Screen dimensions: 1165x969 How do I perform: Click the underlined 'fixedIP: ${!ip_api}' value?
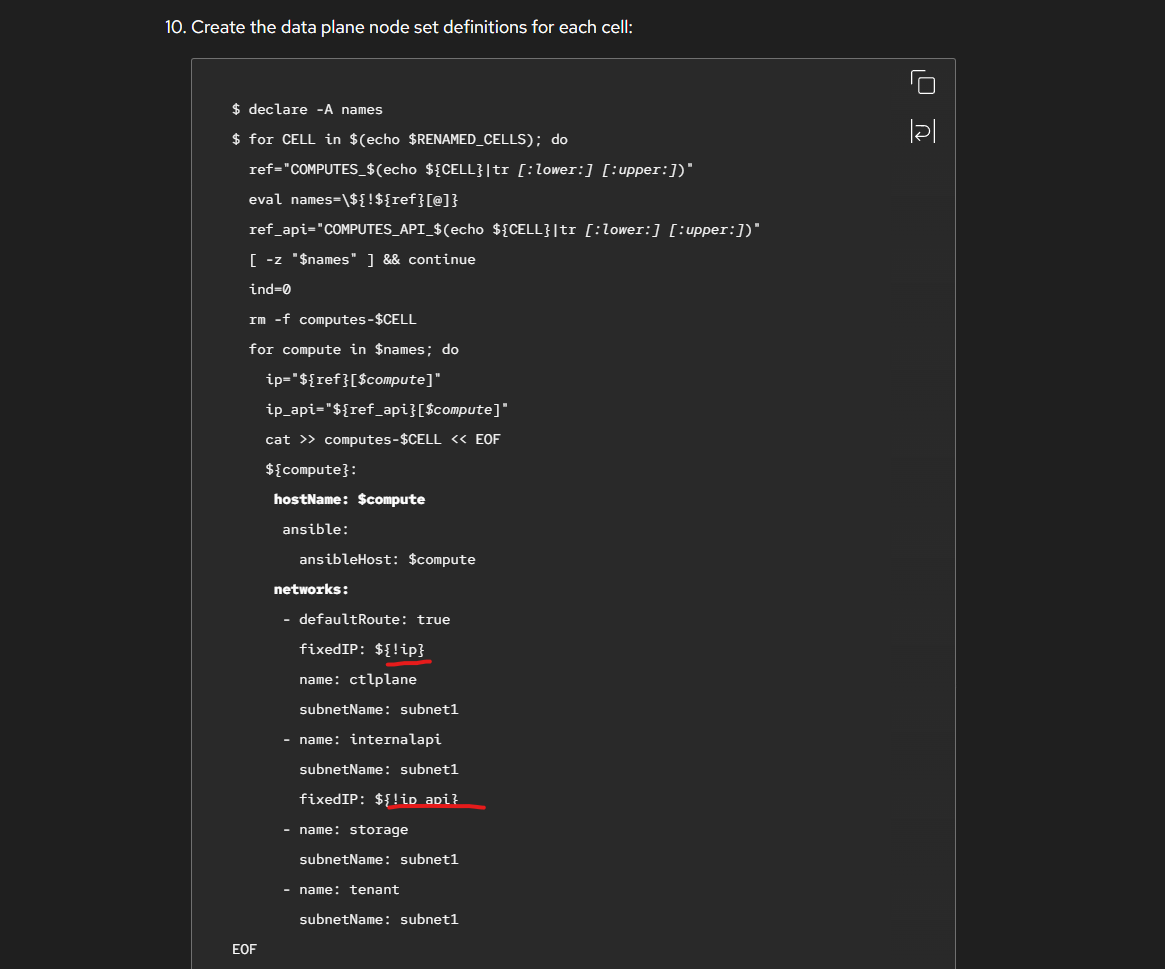[x=420, y=799]
